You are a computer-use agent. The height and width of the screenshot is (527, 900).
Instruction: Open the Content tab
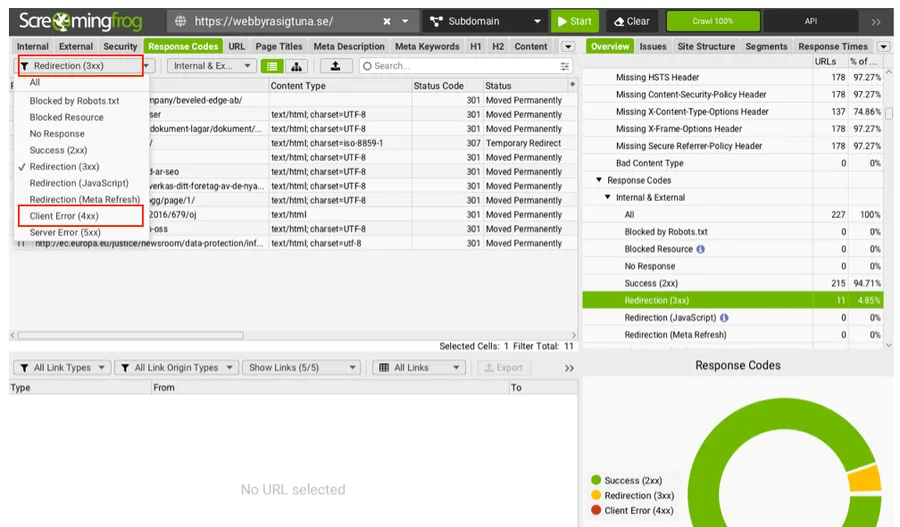pyautogui.click(x=531, y=46)
